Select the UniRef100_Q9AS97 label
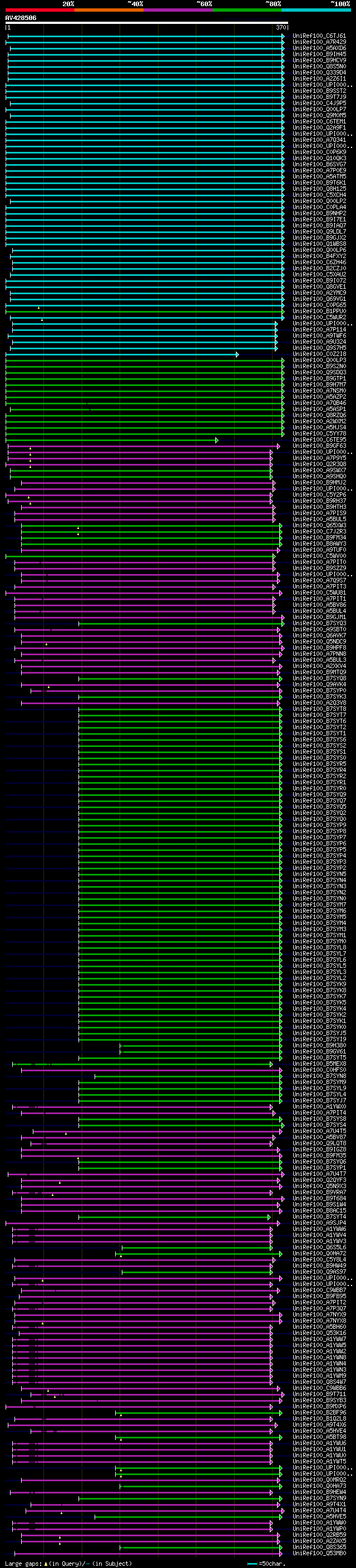Viewport: 356px width, 1568px height. tap(319, 1272)
